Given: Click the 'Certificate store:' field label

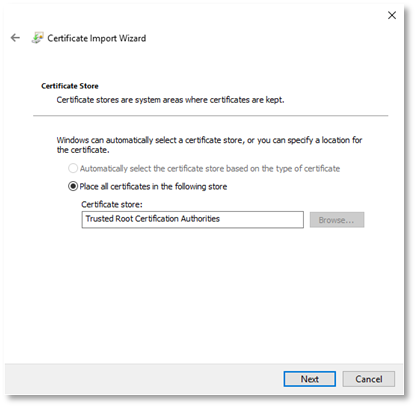Looking at the screenshot, I should [112, 204].
